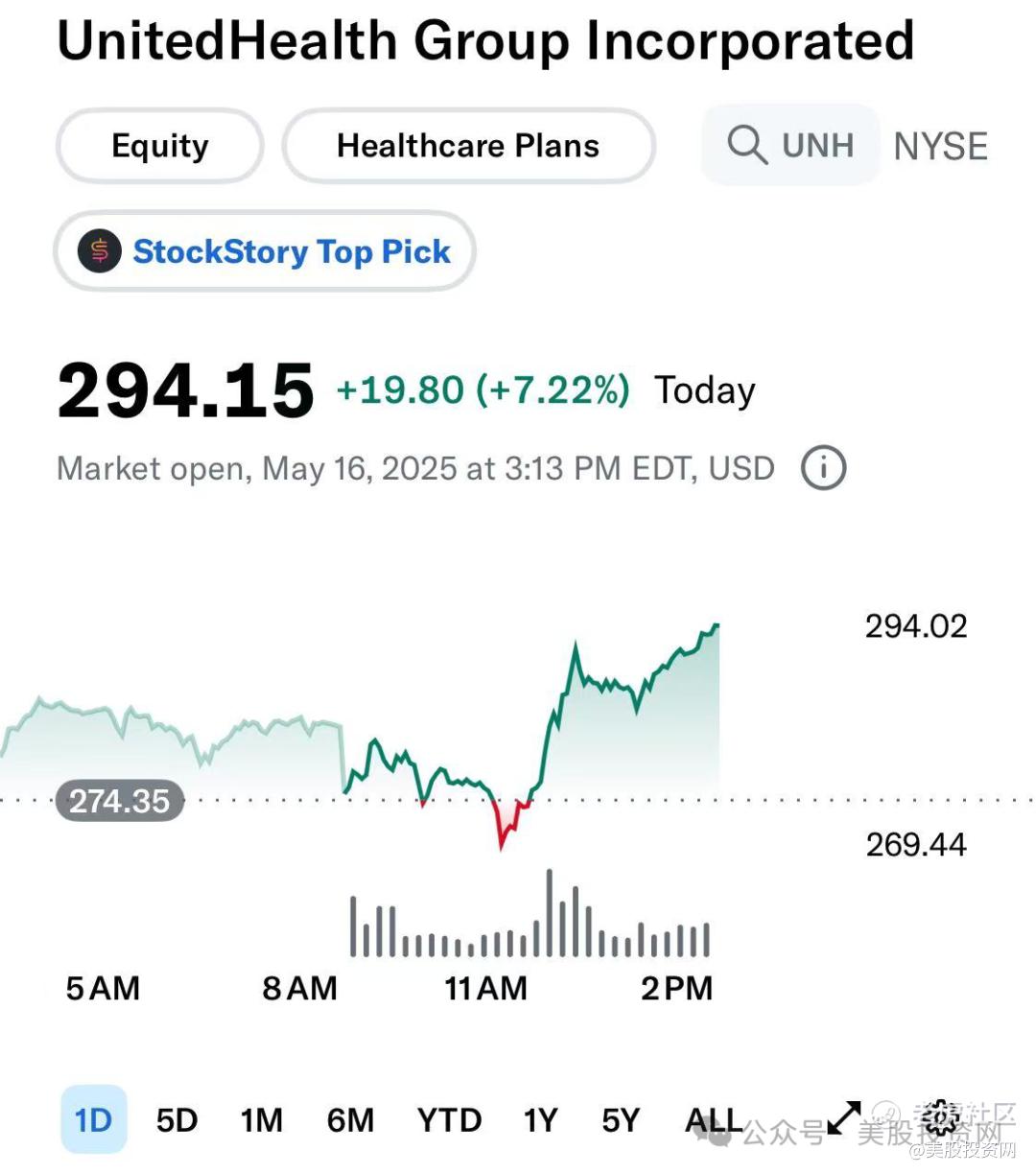
Task: Open the market info circle icon
Action: (x=823, y=469)
